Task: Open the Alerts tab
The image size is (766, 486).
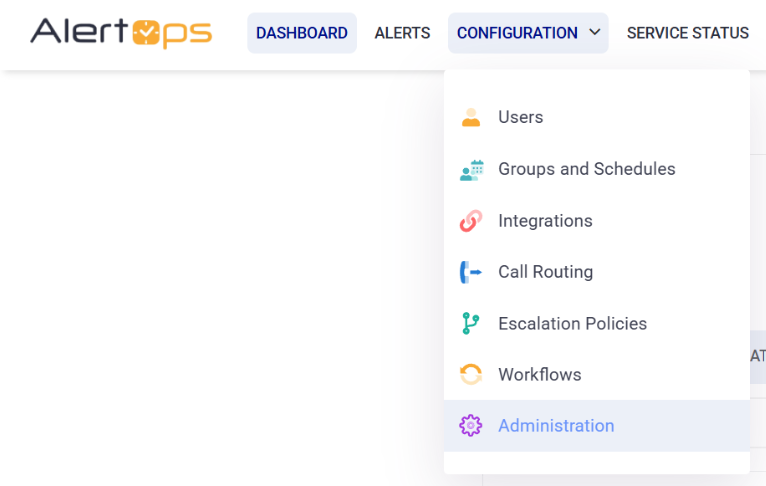Action: [402, 33]
